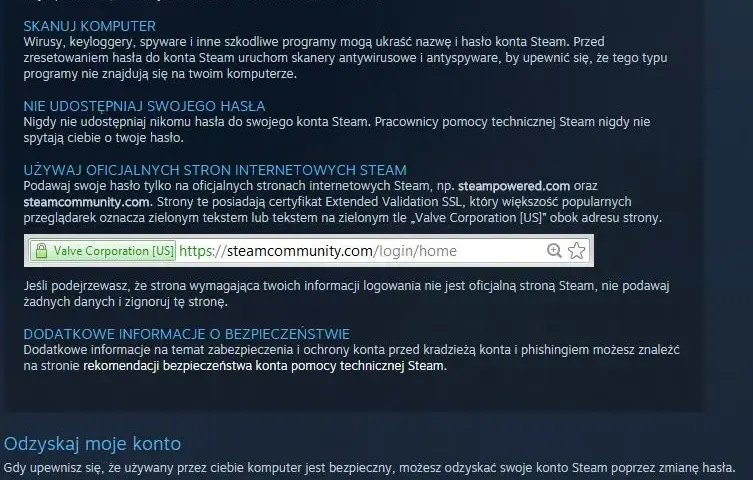Click the zoom magnifier icon in address bar
753x480 pixels.
(x=554, y=251)
